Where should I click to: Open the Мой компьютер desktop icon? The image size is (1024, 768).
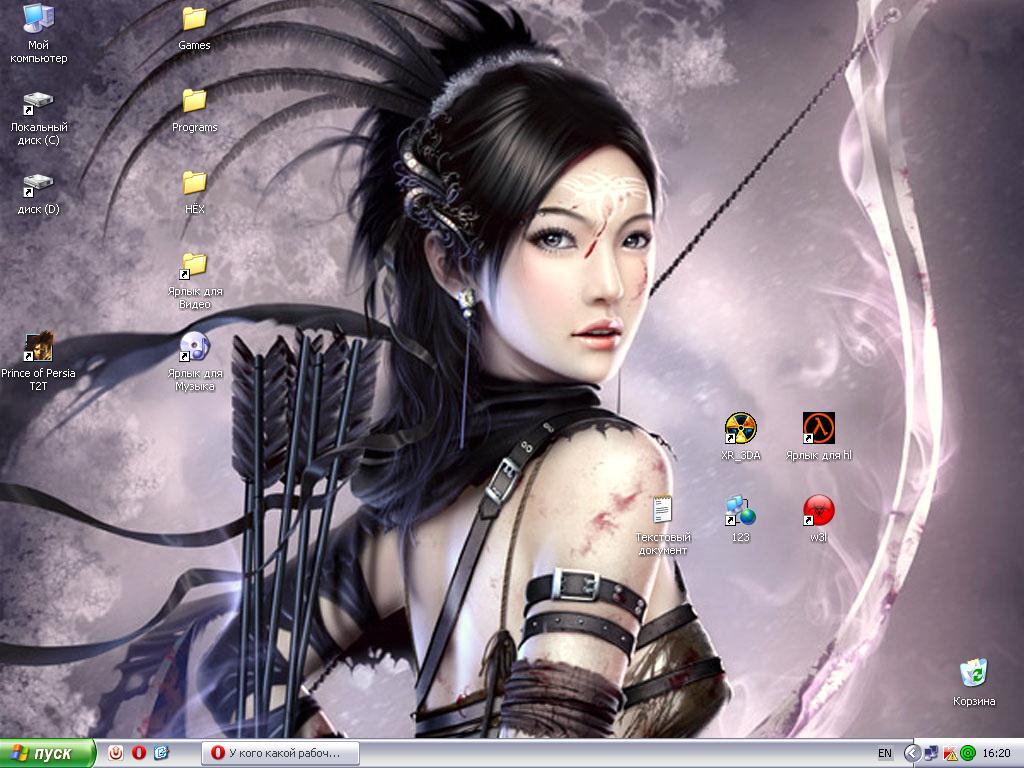39,19
